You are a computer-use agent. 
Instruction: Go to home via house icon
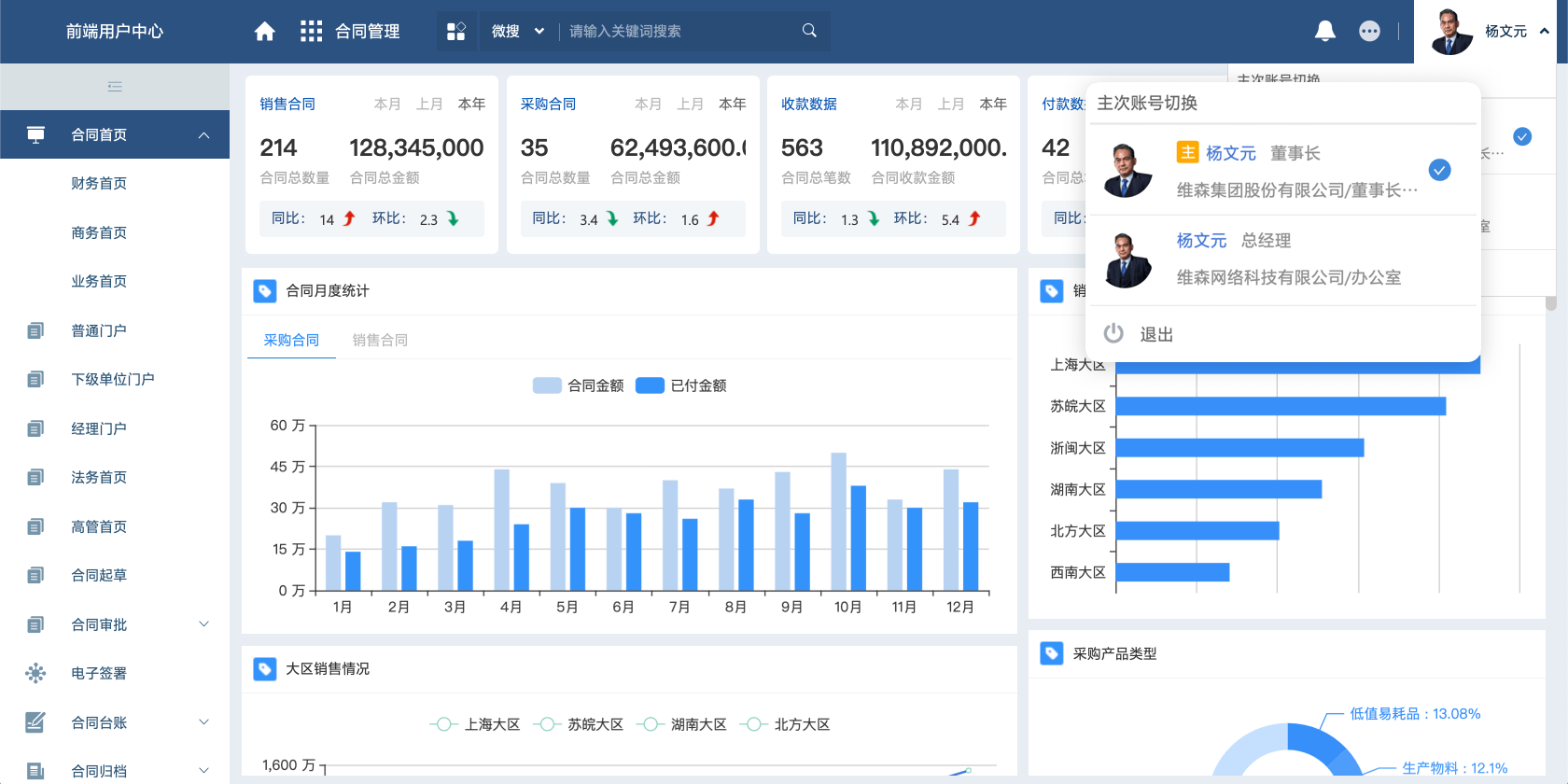[x=265, y=32]
